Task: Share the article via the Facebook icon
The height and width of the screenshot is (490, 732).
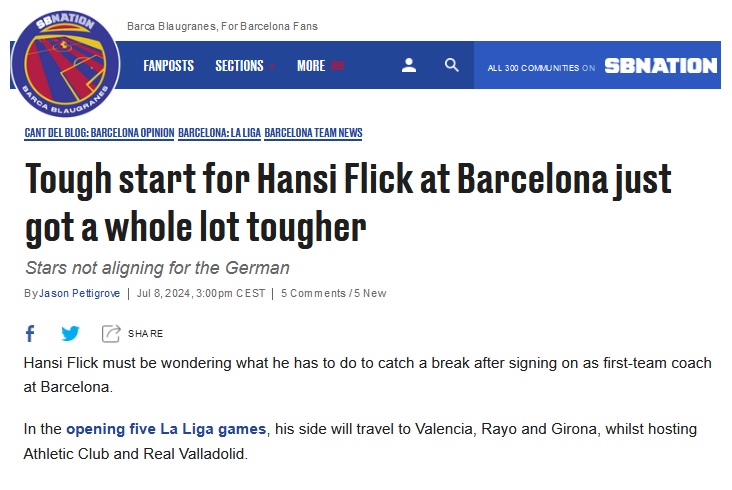Action: 30,333
